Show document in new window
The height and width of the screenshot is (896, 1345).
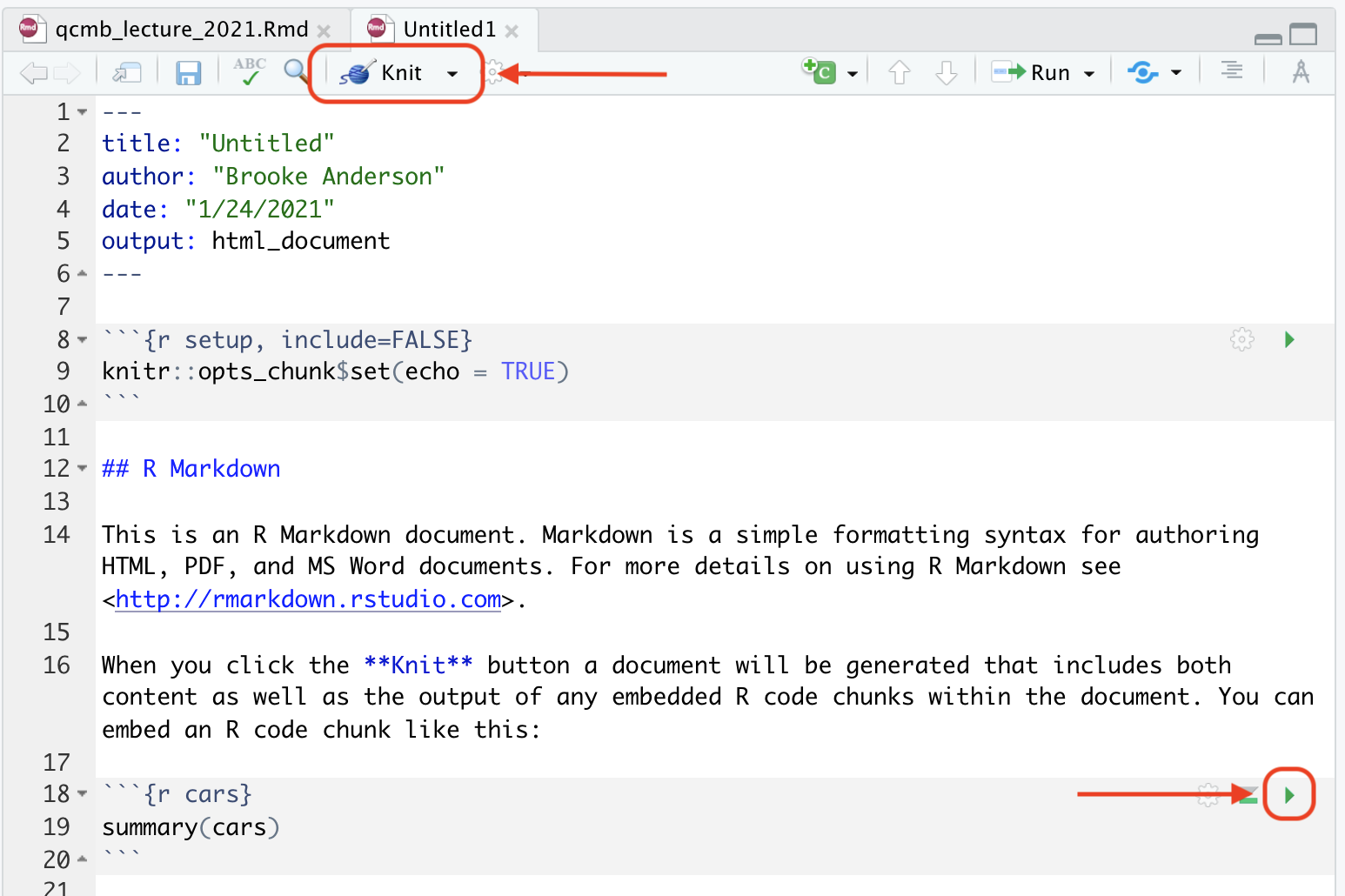pos(127,73)
